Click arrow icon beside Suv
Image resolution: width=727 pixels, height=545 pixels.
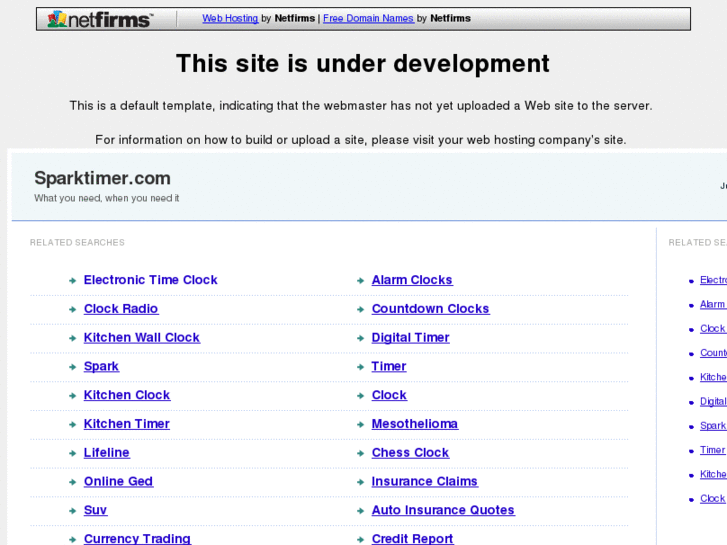click(72, 511)
